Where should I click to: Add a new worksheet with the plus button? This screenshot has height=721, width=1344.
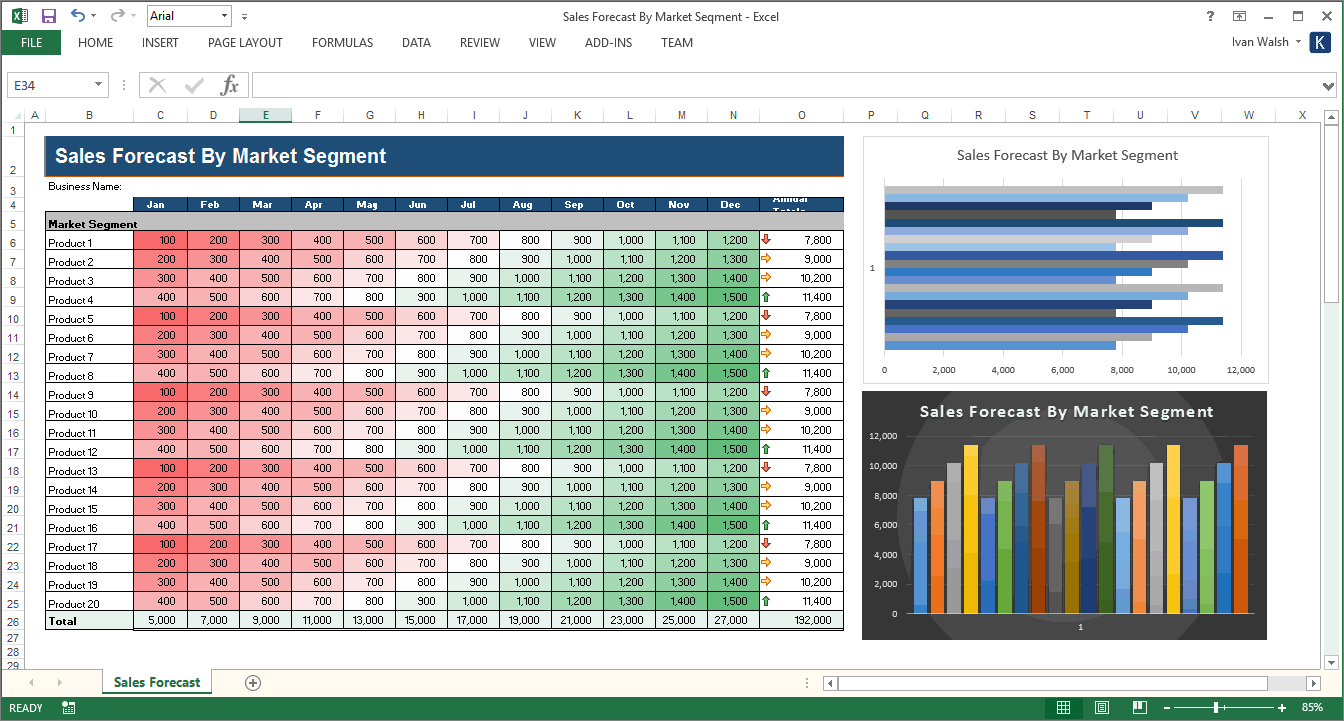click(252, 682)
